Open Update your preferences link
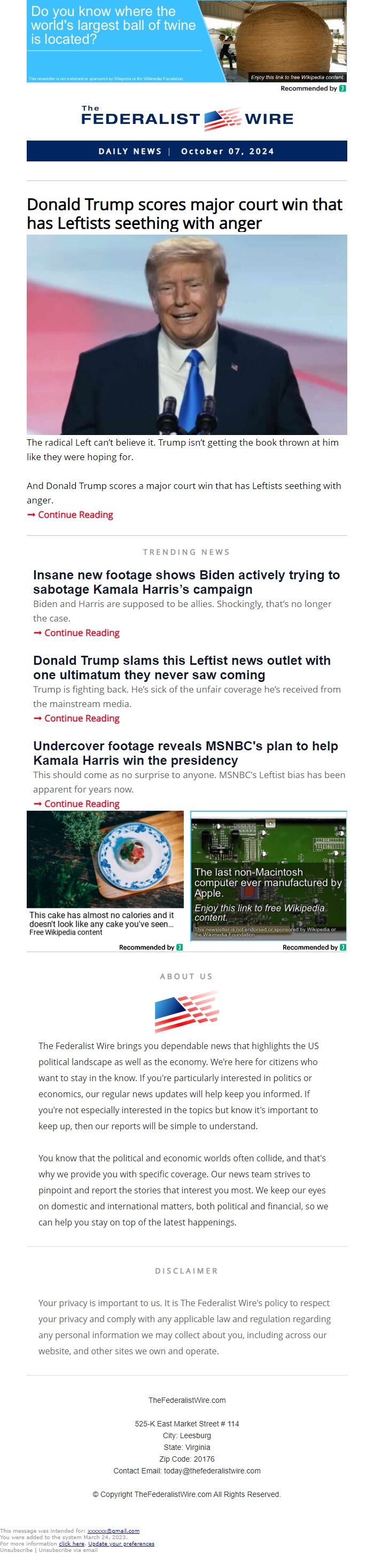This screenshot has width=374, height=1568. click(x=121, y=1543)
